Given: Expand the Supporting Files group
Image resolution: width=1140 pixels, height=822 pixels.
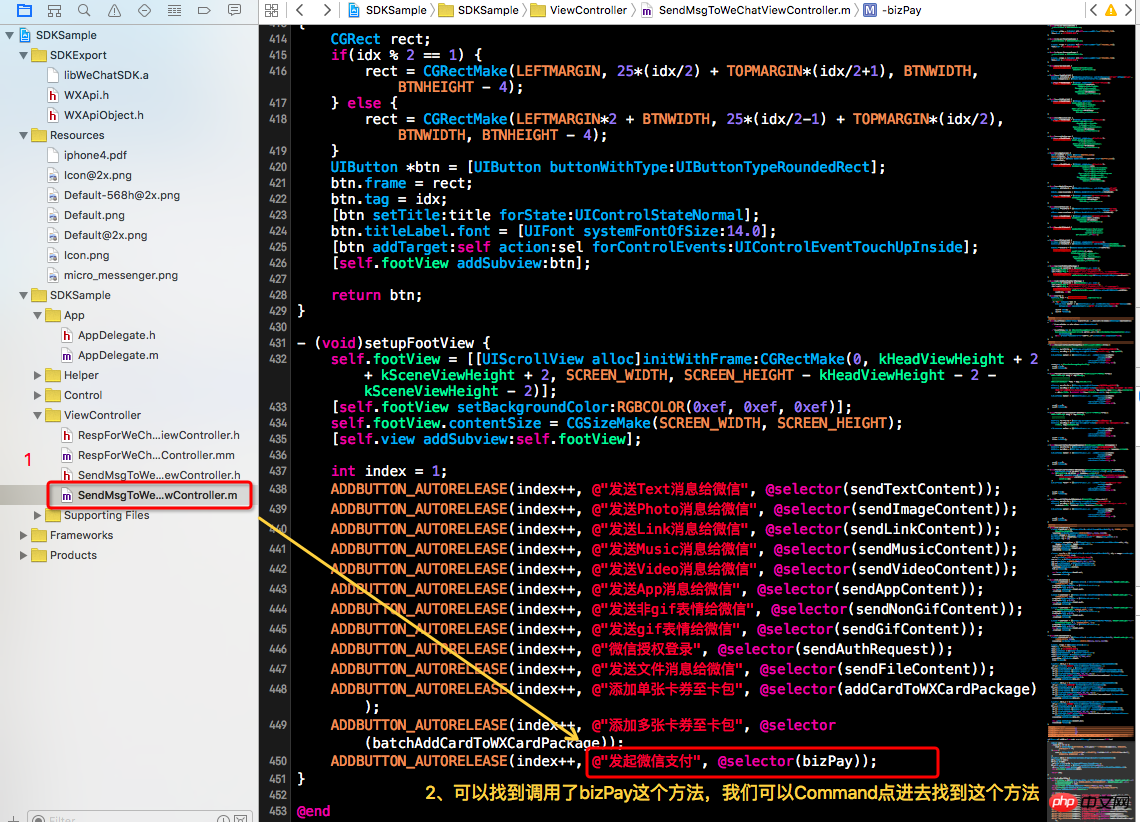Looking at the screenshot, I should pyautogui.click(x=37, y=515).
